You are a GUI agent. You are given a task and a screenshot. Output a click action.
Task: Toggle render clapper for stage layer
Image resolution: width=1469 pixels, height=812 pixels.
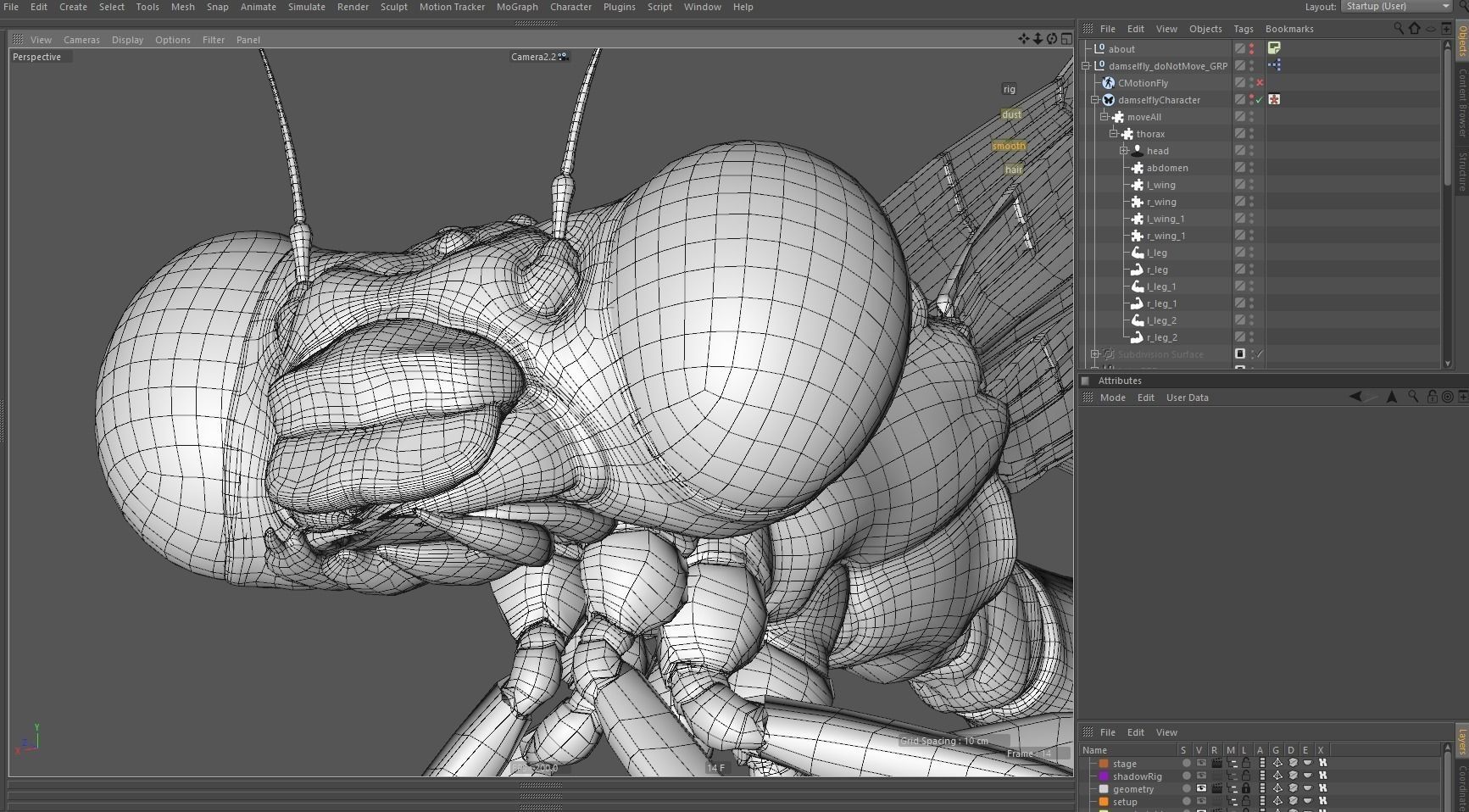(x=1216, y=763)
